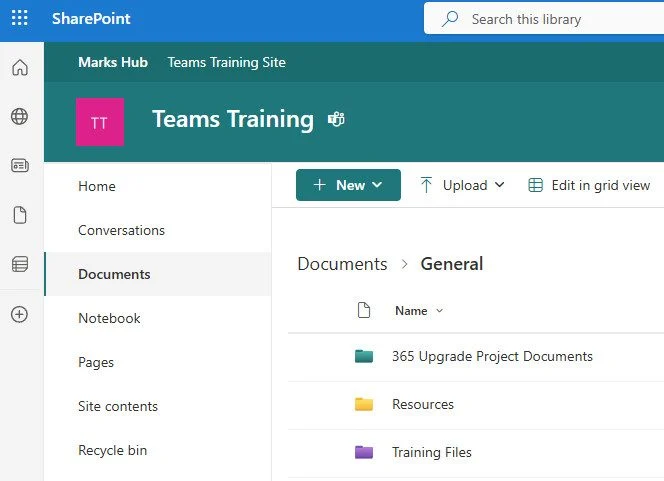Open the Name column sort dropdown
664x481 pixels.
point(419,310)
